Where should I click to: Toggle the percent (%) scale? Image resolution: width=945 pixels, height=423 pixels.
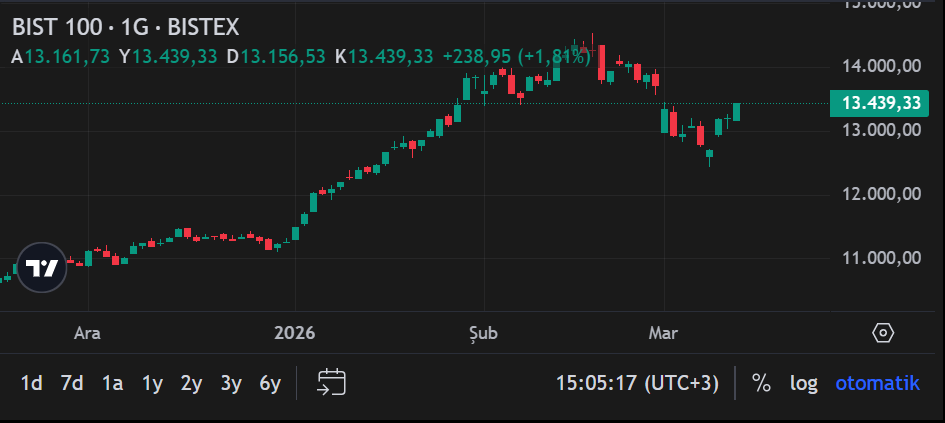pyautogui.click(x=761, y=383)
